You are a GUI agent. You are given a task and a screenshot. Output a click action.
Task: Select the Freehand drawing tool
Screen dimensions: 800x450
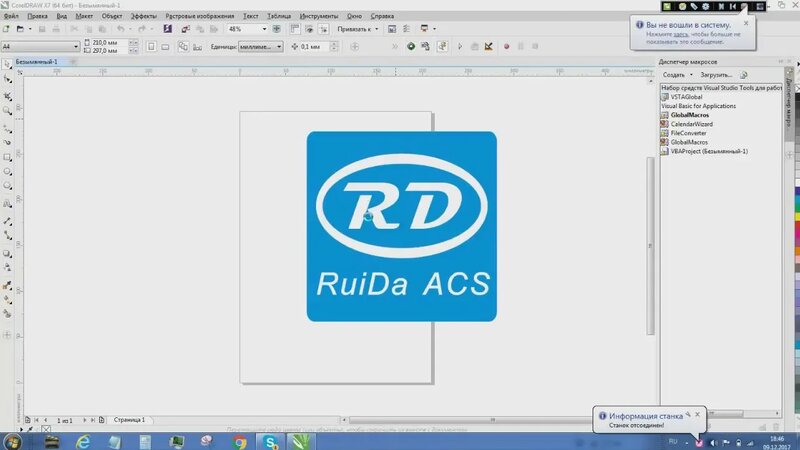(x=7, y=128)
